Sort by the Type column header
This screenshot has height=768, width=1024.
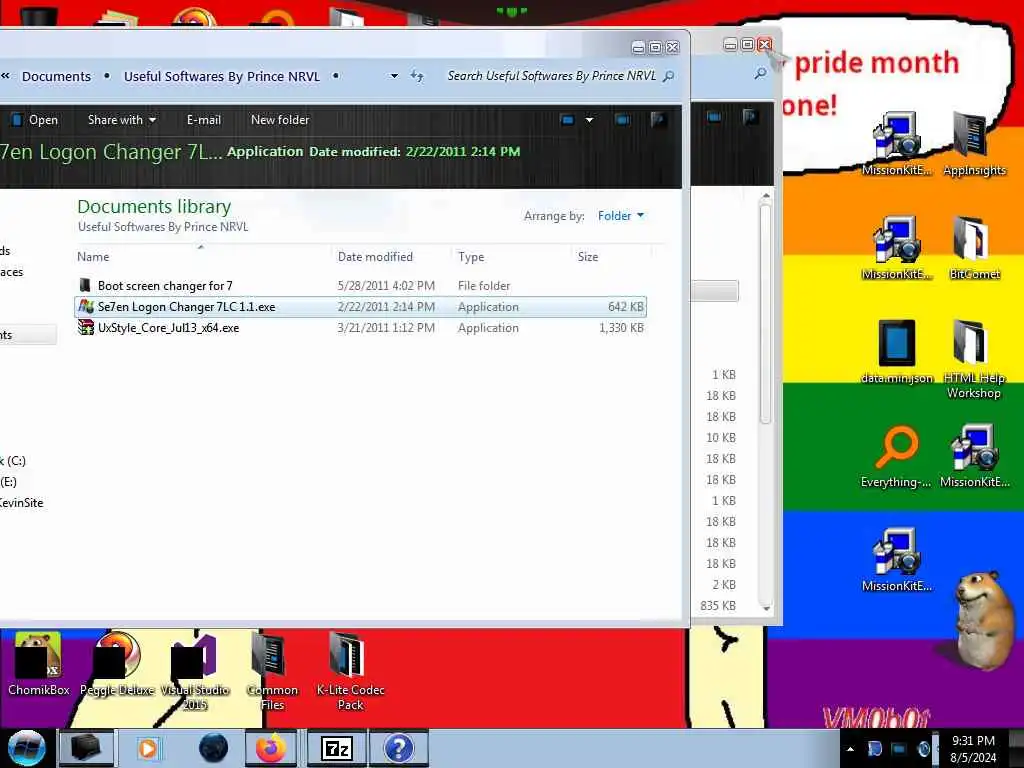[471, 257]
